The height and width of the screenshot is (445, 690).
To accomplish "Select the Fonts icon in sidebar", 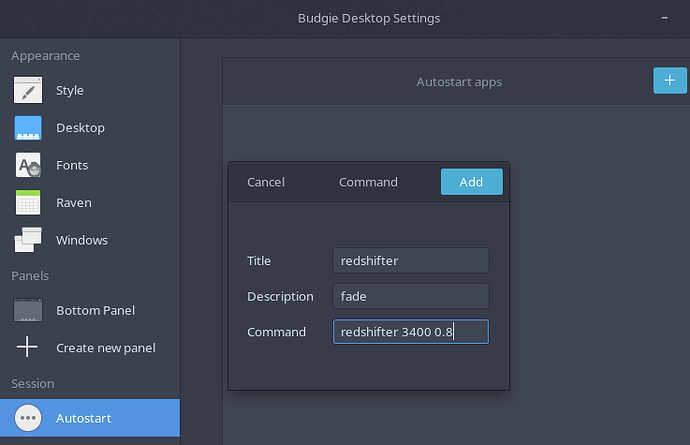I will pyautogui.click(x=28, y=165).
